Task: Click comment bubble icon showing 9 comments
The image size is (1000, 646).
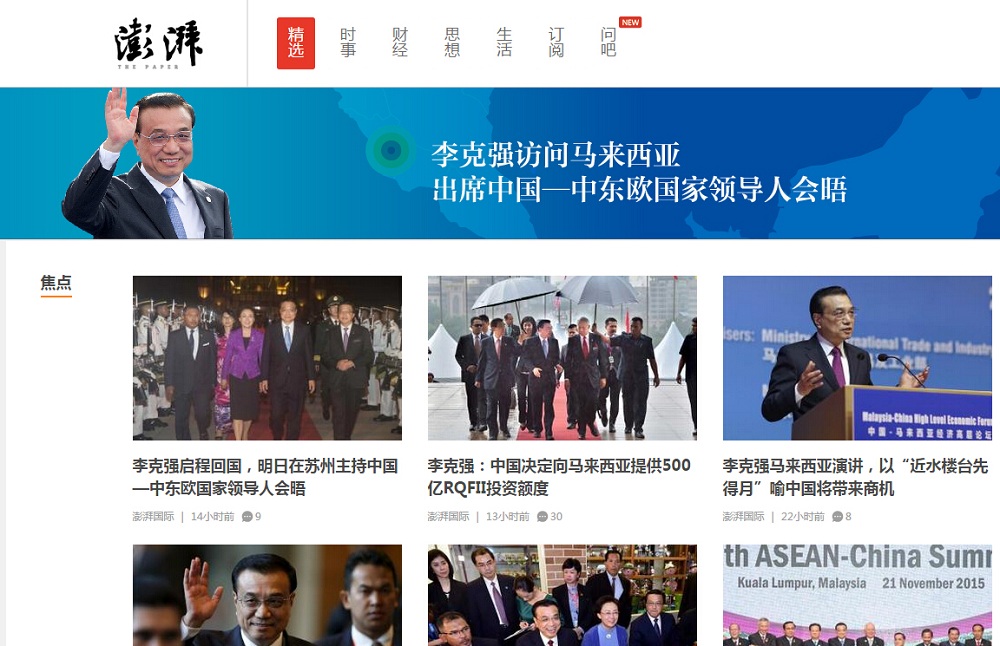Action: coord(247,517)
